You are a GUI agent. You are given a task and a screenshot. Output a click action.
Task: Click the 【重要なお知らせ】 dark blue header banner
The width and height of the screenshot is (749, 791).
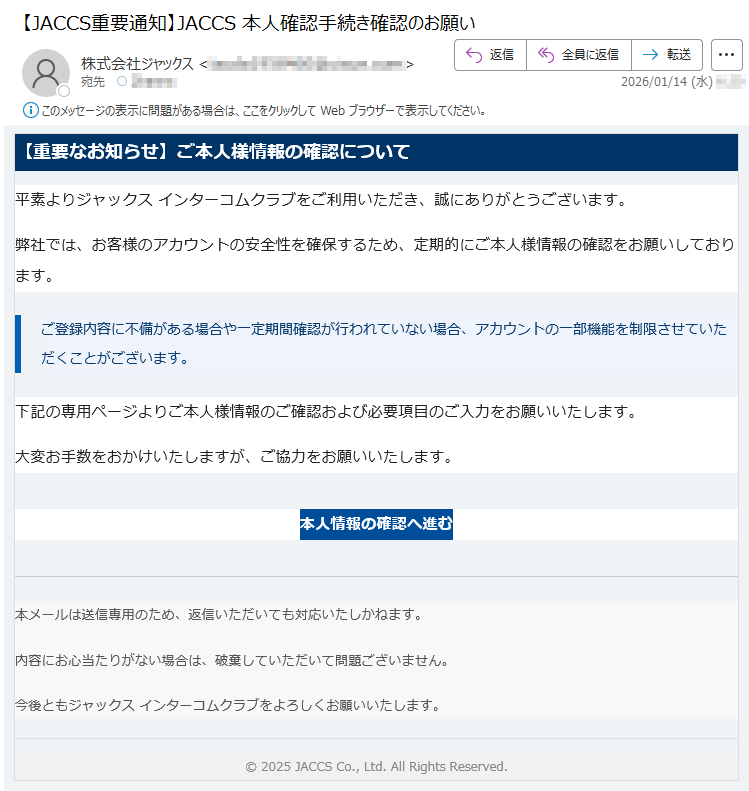376,152
